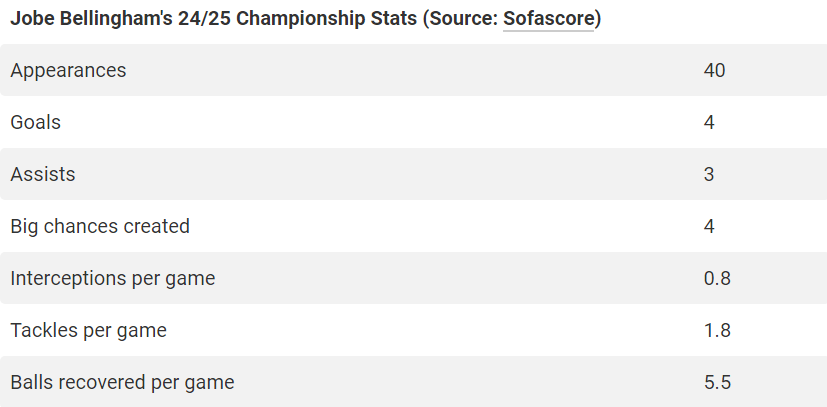Click the 24/25 season text in heading
Image resolution: width=827 pixels, height=407 pixels.
point(205,19)
